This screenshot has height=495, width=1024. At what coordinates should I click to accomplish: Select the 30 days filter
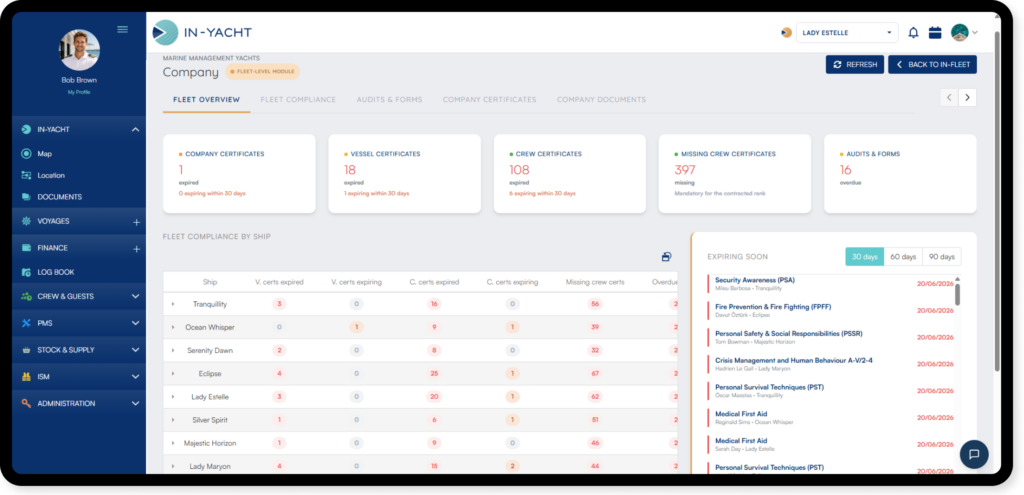(865, 257)
